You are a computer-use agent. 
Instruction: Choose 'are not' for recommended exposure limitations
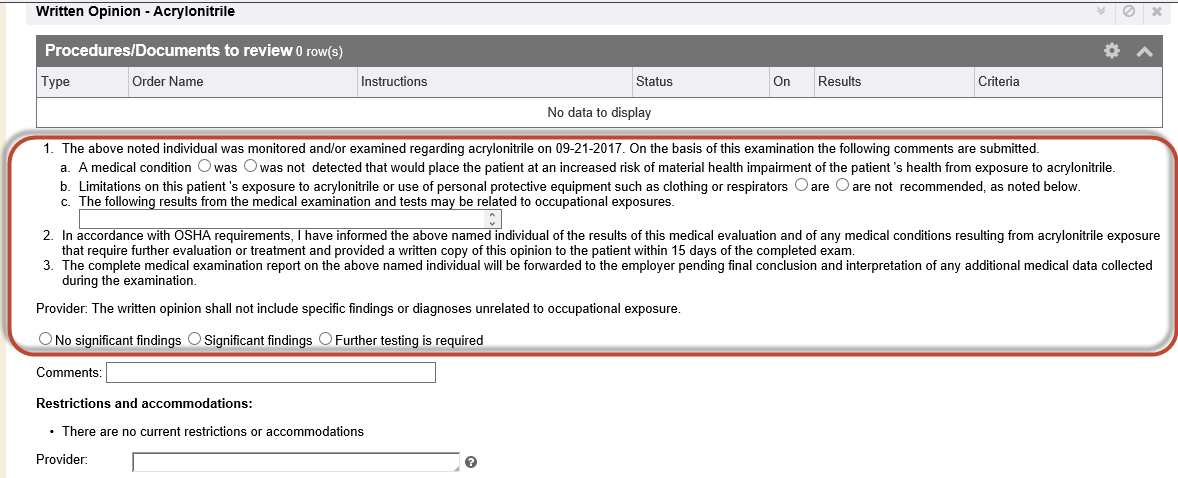tap(842, 185)
